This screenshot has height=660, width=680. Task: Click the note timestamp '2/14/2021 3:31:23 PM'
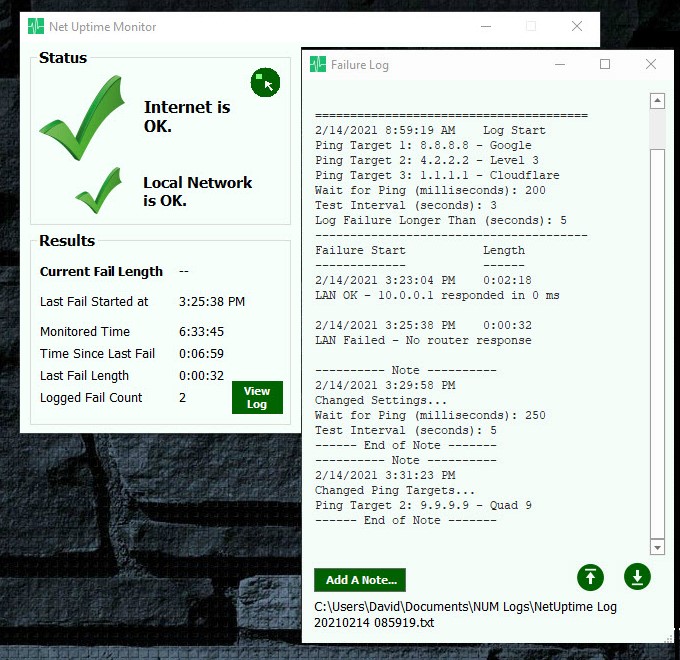(385, 475)
